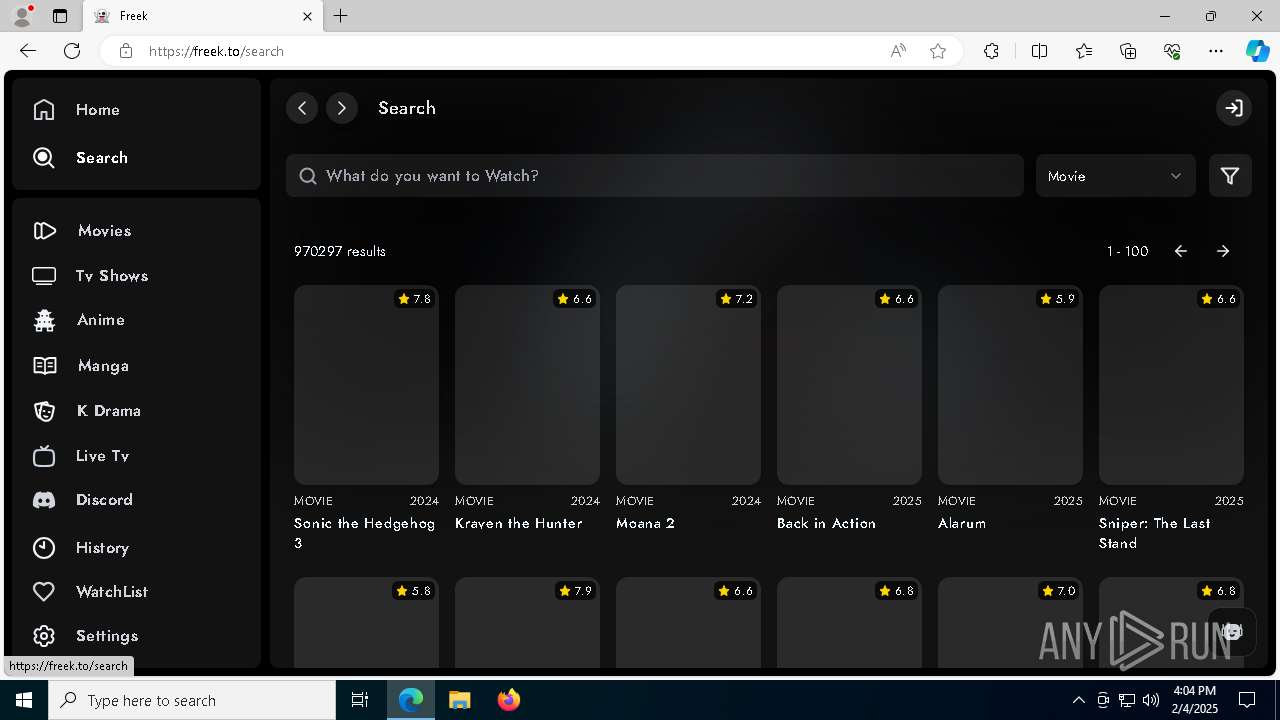Open the Moana 2 poster
The width and height of the screenshot is (1280, 720).
coord(688,385)
